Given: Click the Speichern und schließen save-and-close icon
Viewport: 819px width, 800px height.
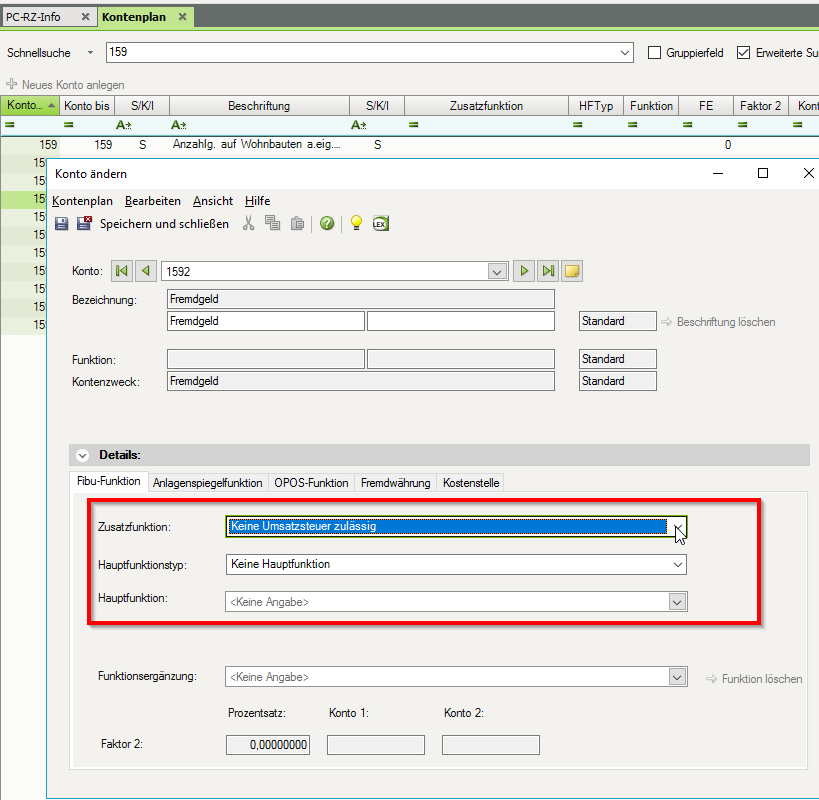Looking at the screenshot, I should 84,223.
